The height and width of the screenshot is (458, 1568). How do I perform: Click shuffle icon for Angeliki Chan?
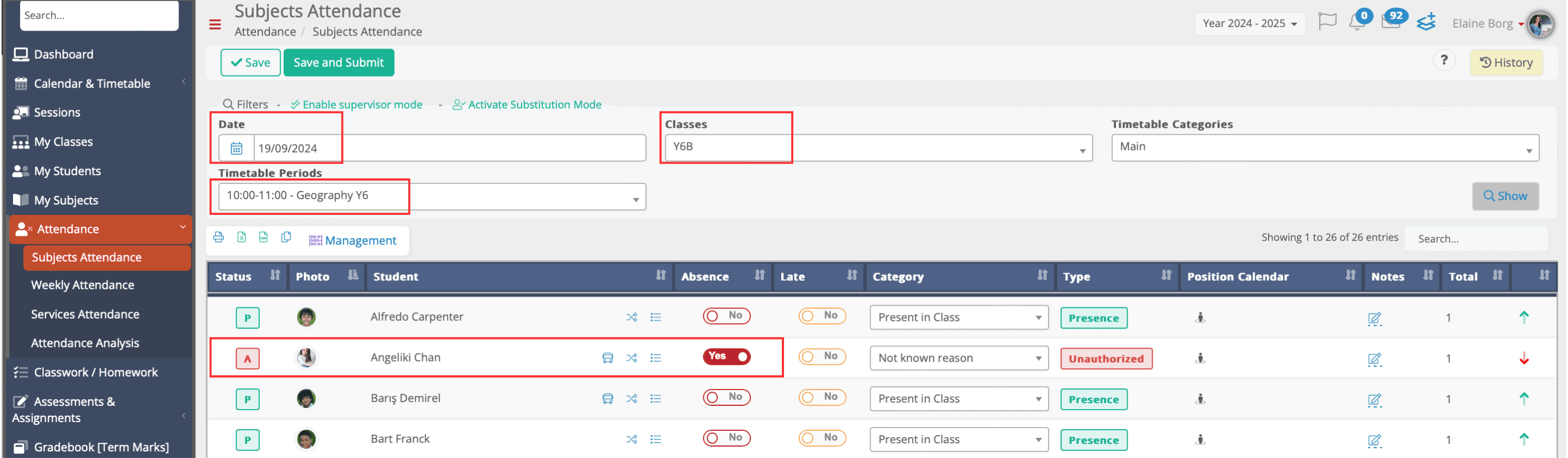pyautogui.click(x=632, y=357)
